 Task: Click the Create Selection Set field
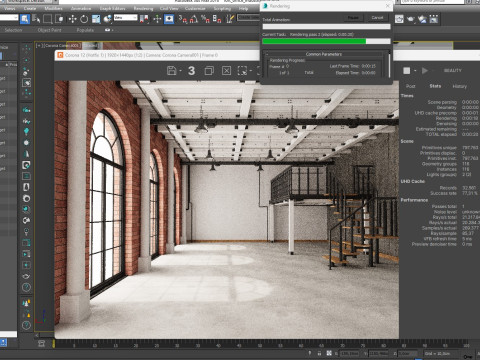pyautogui.click(x=248, y=18)
